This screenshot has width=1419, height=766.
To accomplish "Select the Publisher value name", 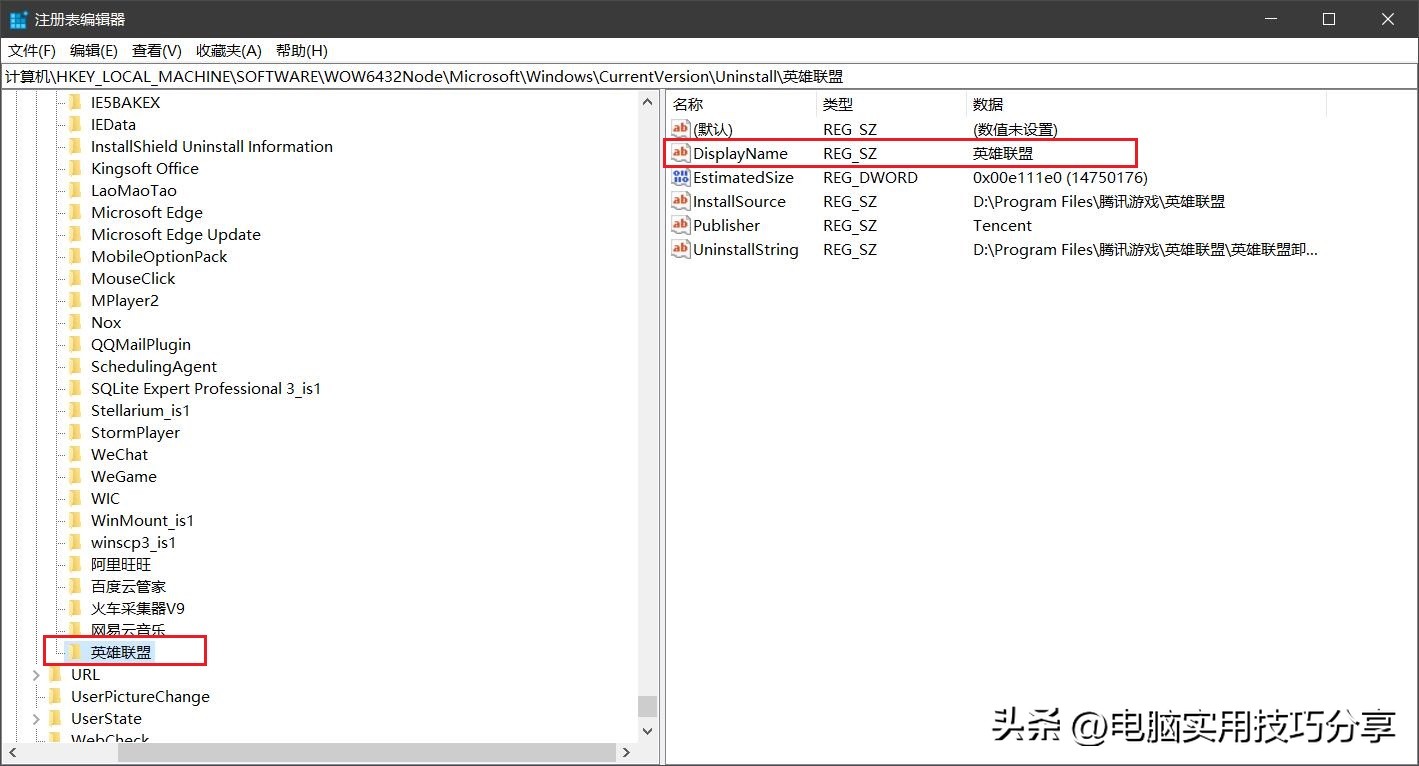I will [726, 225].
